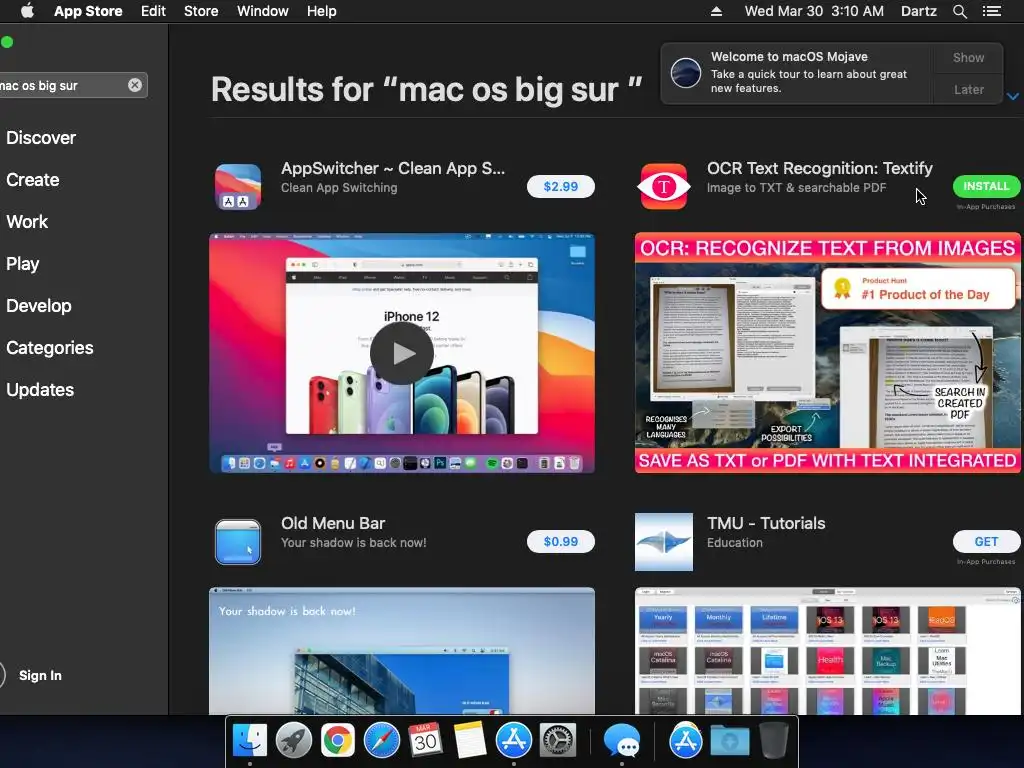Click GET for TMU Tutorials

[x=986, y=541]
